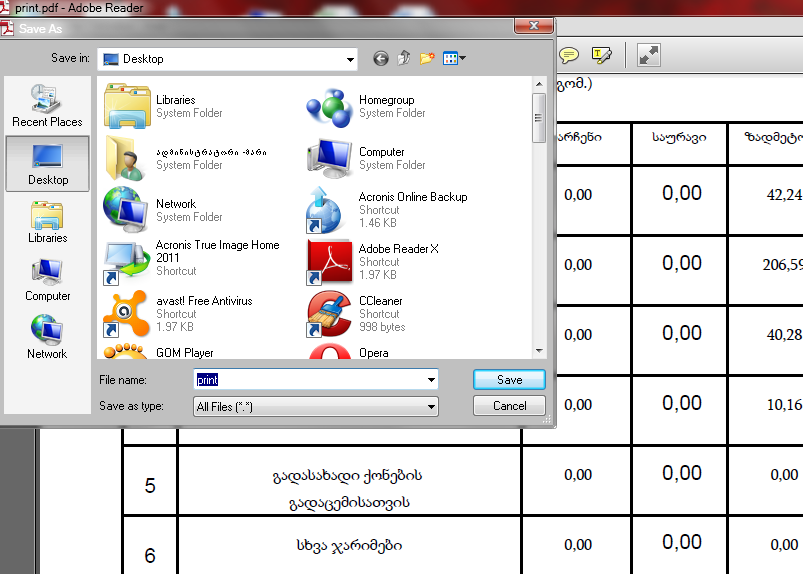Open Recent Places in sidebar

47,106
